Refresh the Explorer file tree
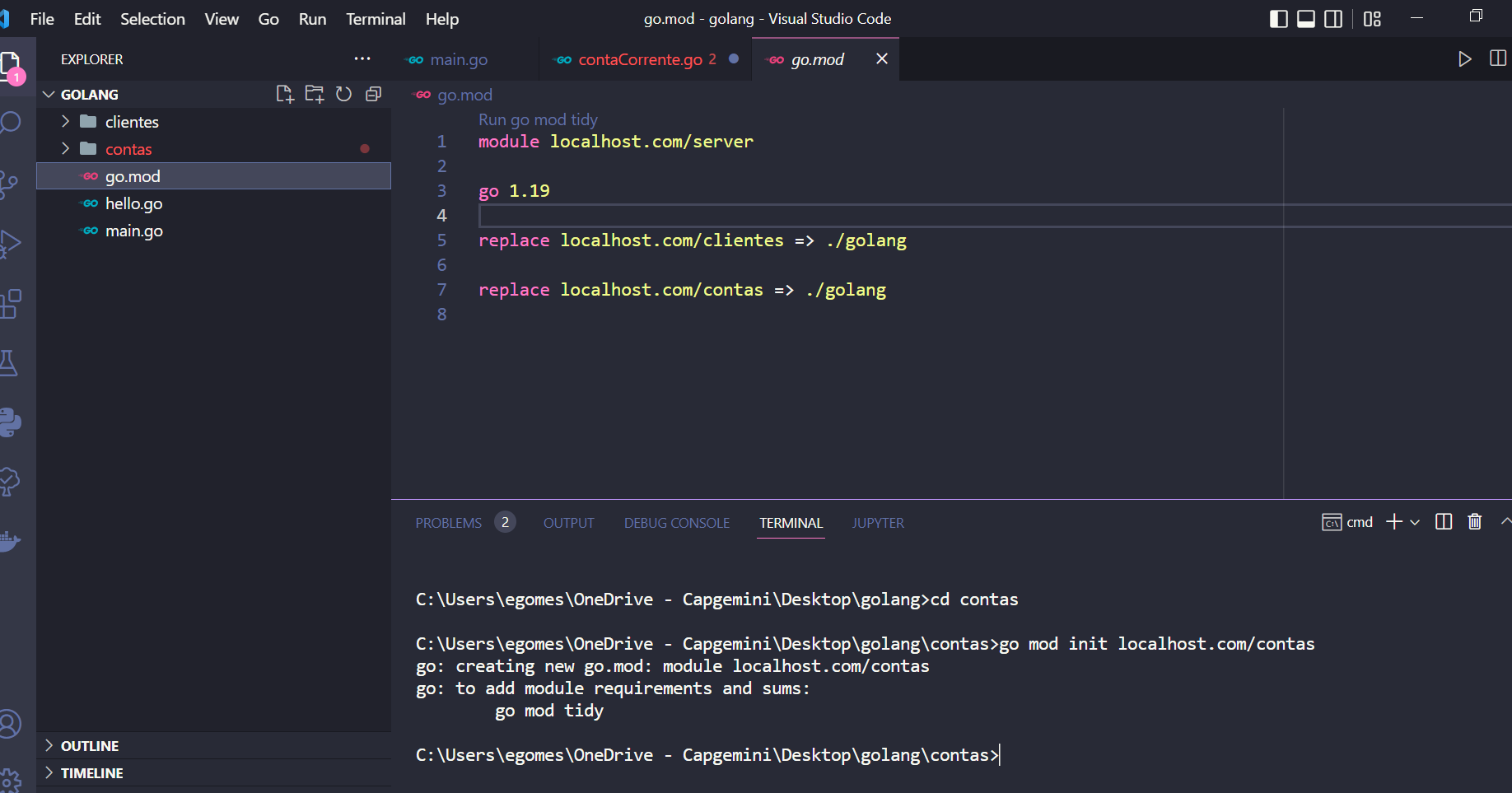Screen dimensions: 1512x793 344,95
